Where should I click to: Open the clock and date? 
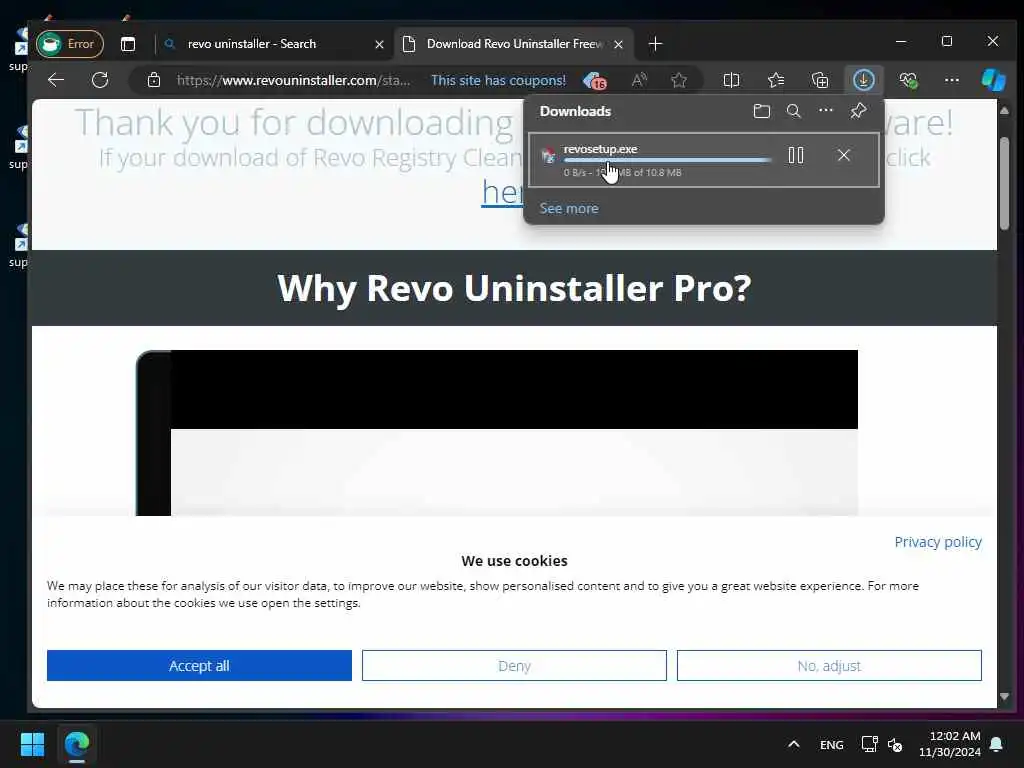[949, 744]
